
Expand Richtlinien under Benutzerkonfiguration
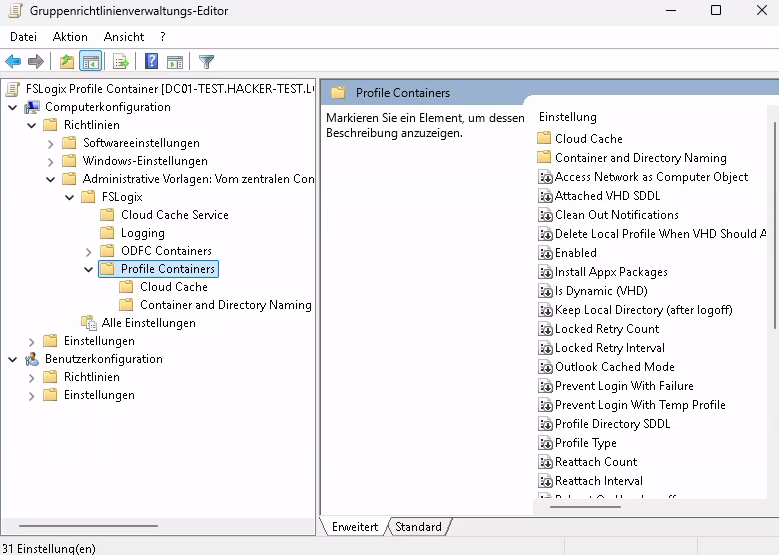tap(32, 377)
